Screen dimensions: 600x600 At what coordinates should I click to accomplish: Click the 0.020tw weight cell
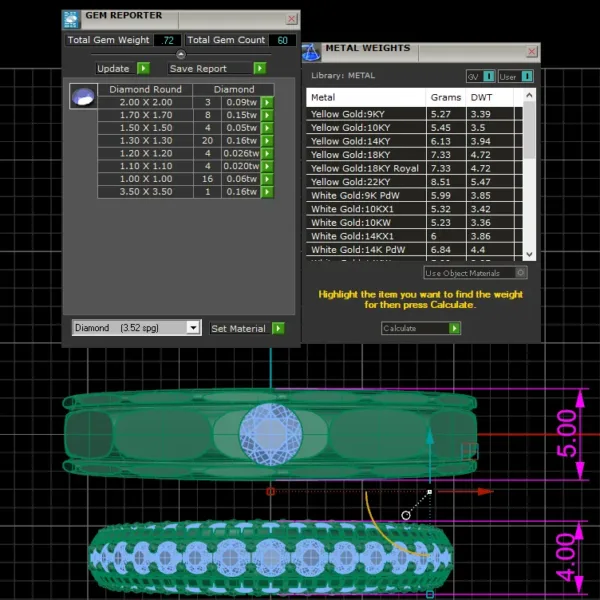click(x=241, y=166)
